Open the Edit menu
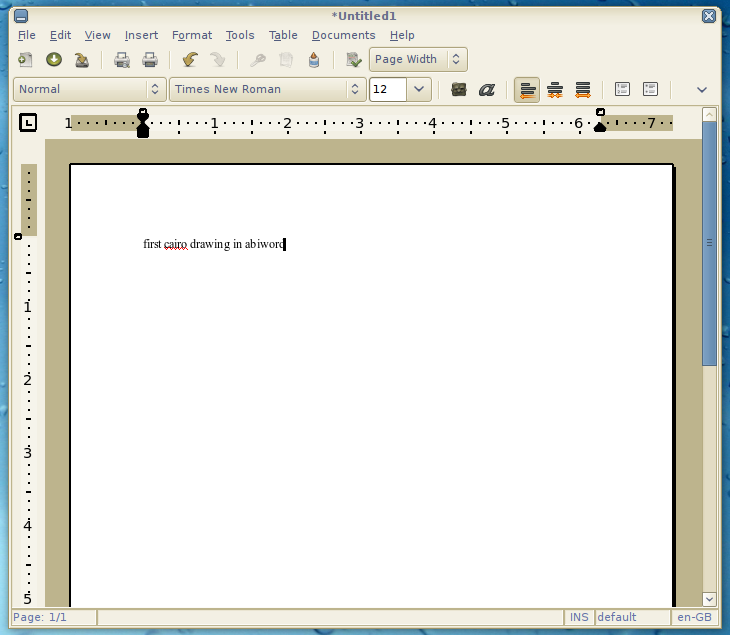Image resolution: width=730 pixels, height=635 pixels. tap(61, 35)
